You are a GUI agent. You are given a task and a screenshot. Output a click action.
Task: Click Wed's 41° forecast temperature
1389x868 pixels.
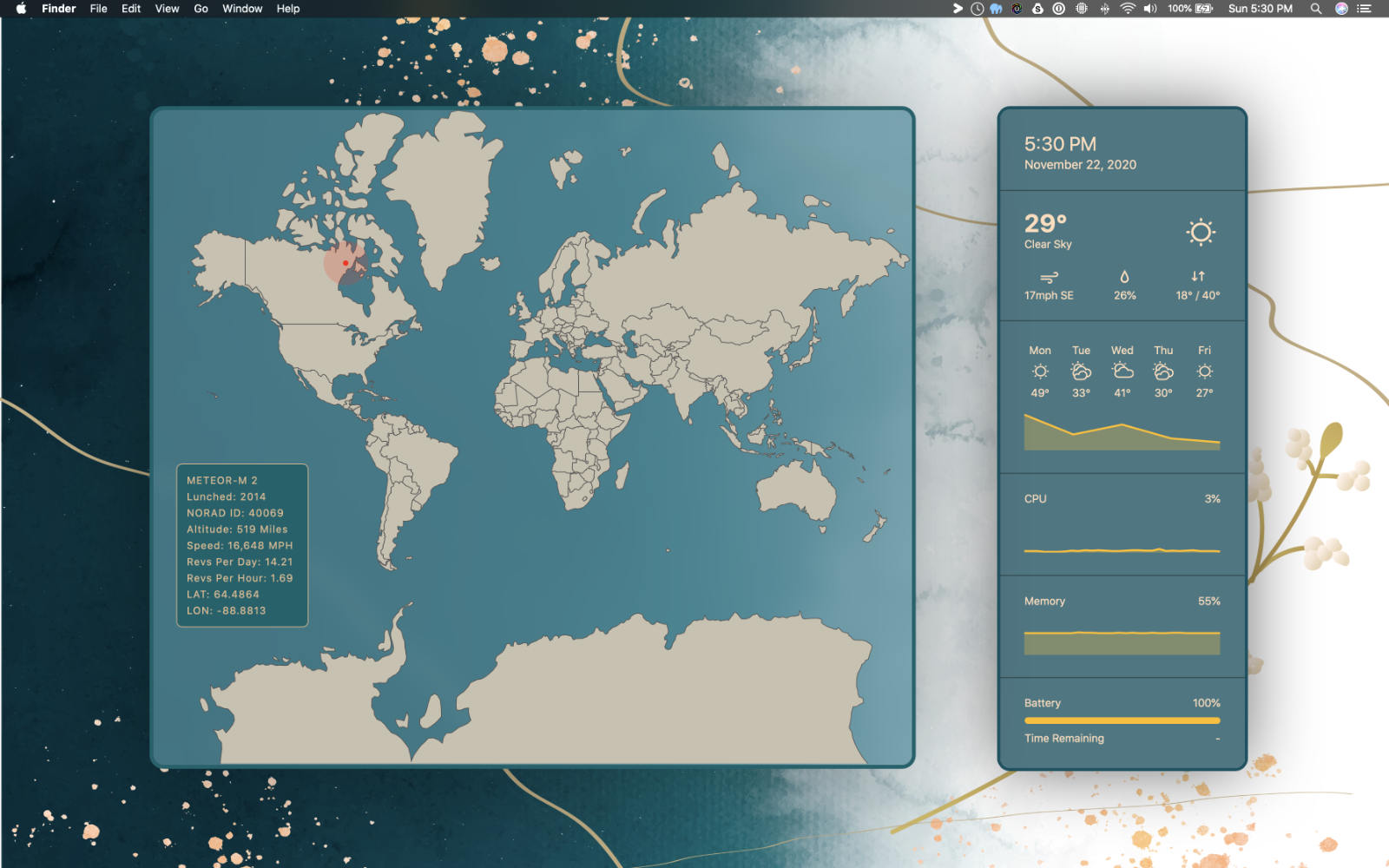click(1122, 393)
